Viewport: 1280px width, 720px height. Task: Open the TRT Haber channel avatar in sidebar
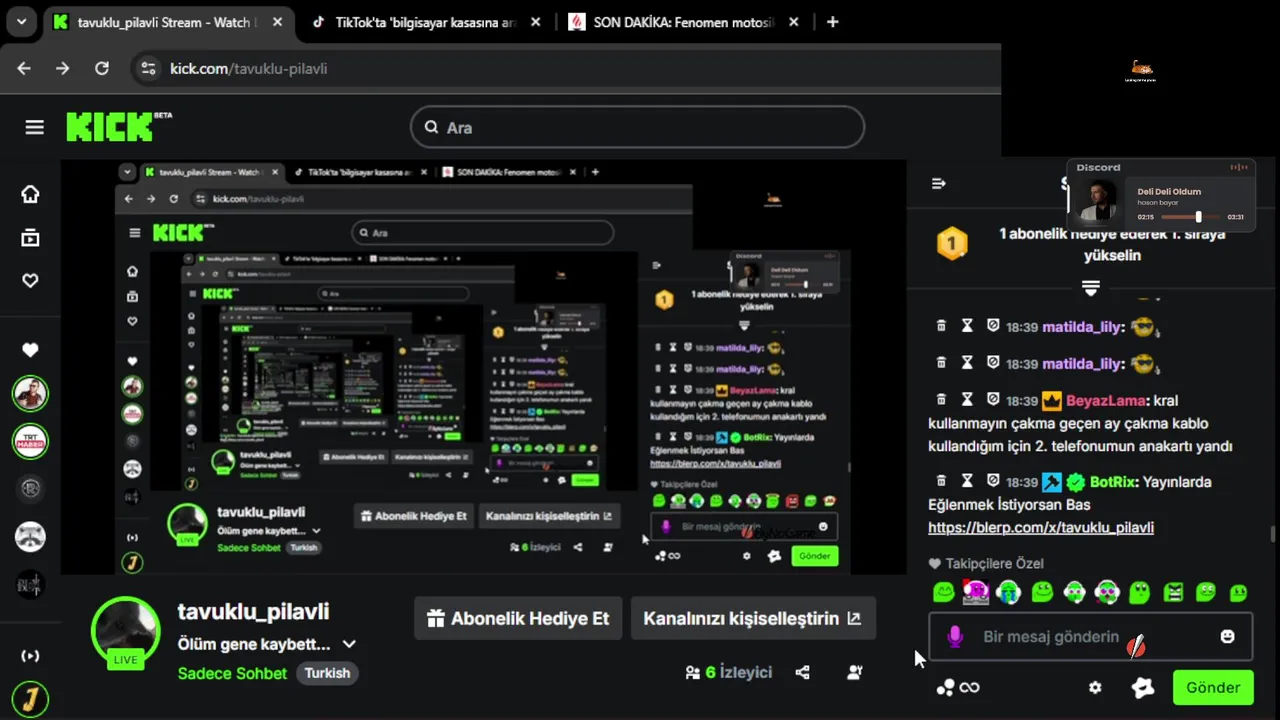[x=30, y=441]
